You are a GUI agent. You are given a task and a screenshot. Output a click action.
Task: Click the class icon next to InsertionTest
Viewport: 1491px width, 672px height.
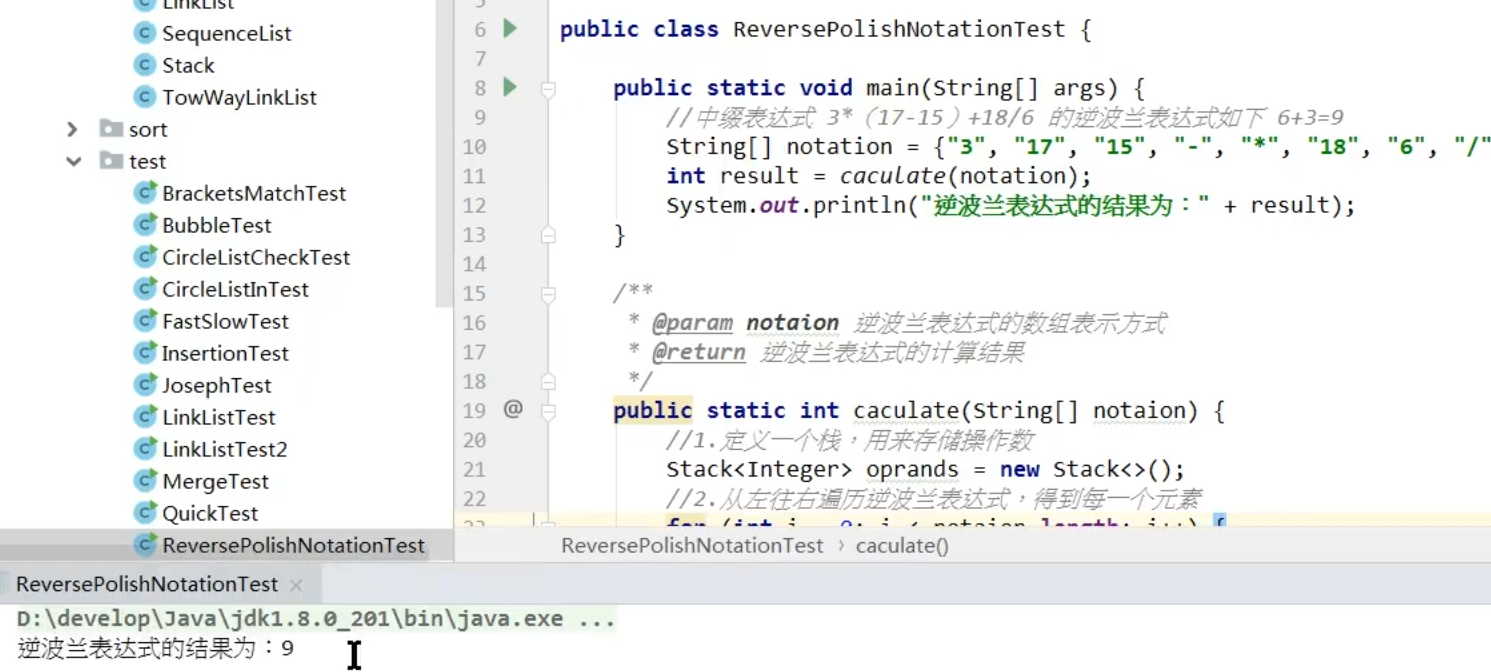click(145, 353)
